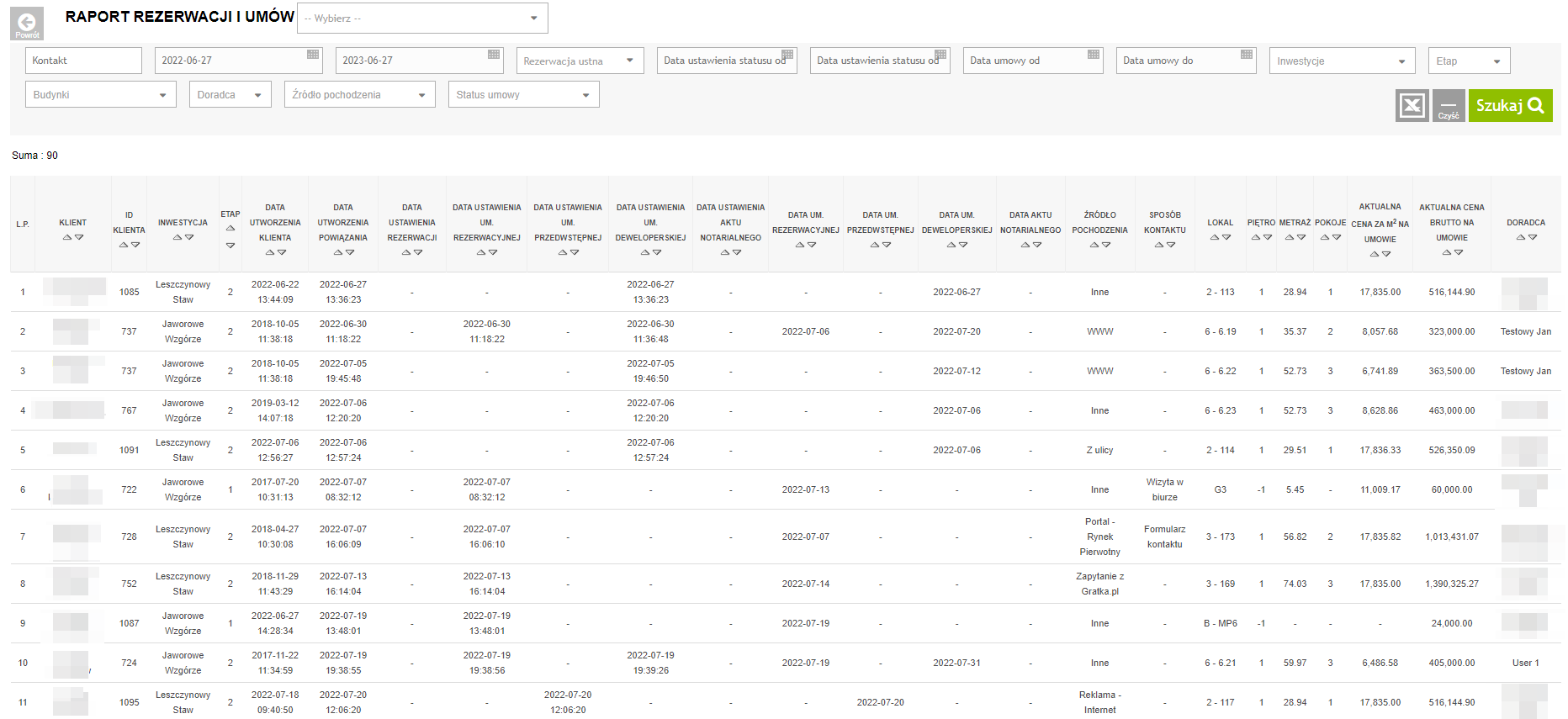Sort Data ustawienia rezerwacji ascending
The height and width of the screenshot is (719, 1568).
point(406,252)
